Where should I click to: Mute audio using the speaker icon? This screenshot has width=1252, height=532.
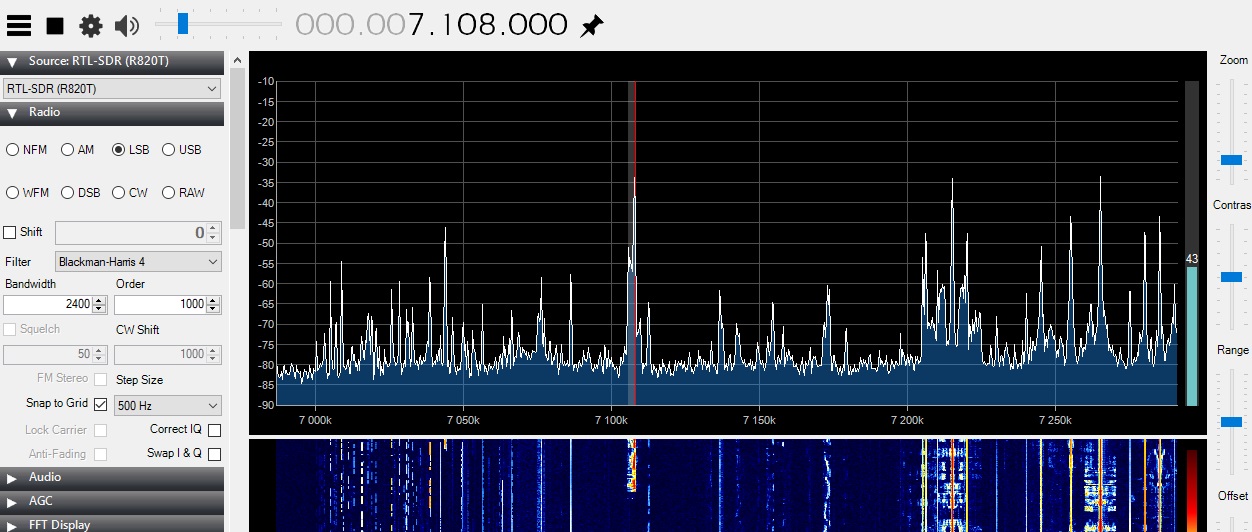[x=127, y=25]
